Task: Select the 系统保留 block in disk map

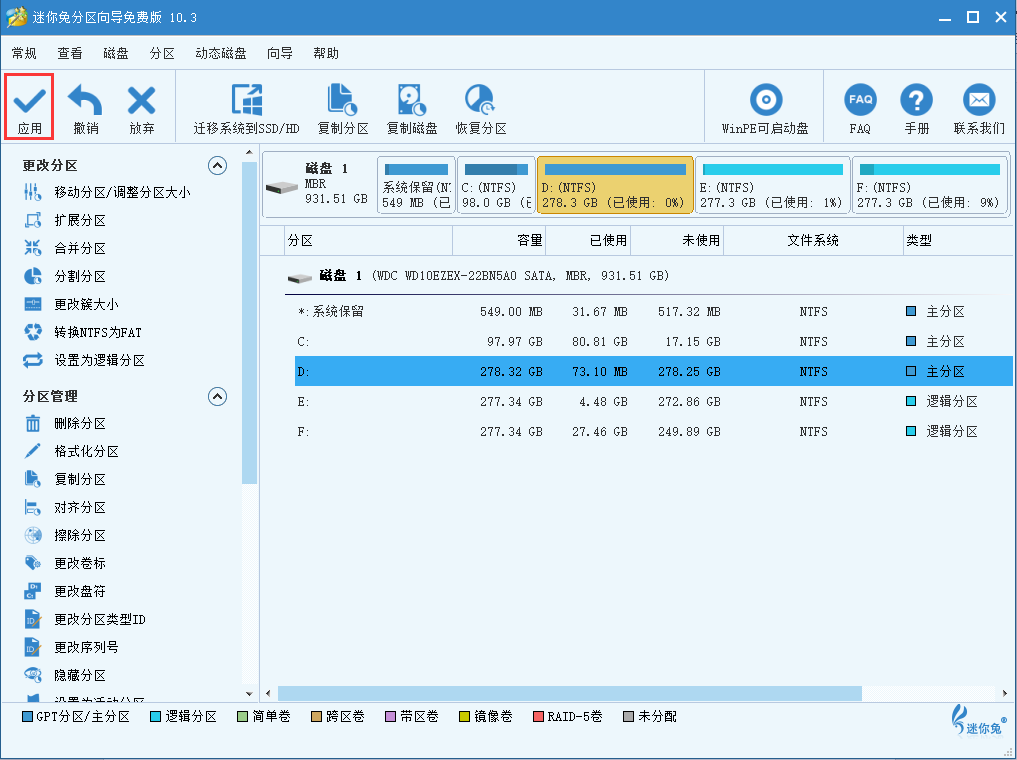Action: click(x=416, y=185)
